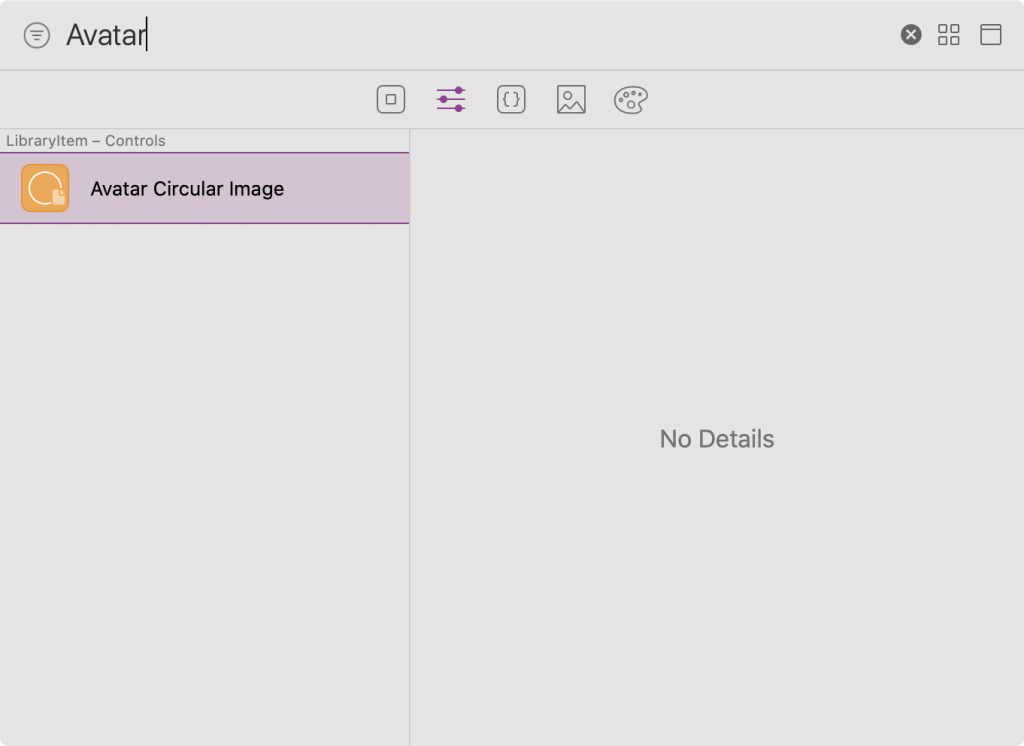Click empty space below the results list
Viewport: 1024px width, 746px height.
coord(204,483)
